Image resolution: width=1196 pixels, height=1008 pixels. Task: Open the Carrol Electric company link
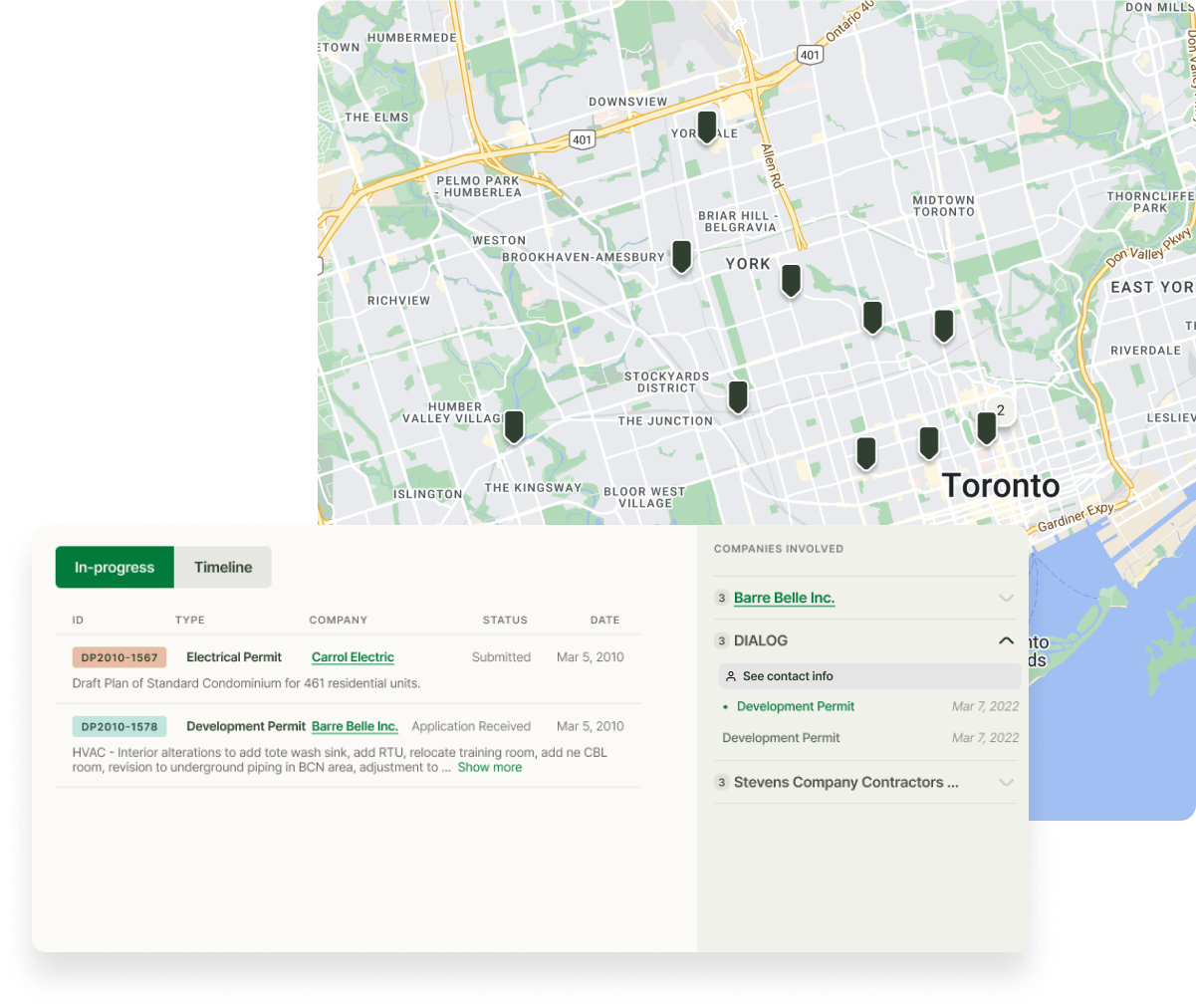353,657
